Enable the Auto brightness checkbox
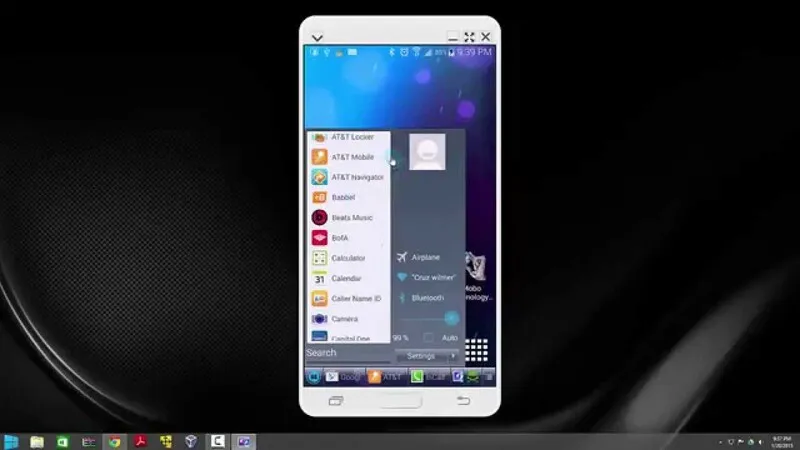The image size is (800, 450). [429, 338]
